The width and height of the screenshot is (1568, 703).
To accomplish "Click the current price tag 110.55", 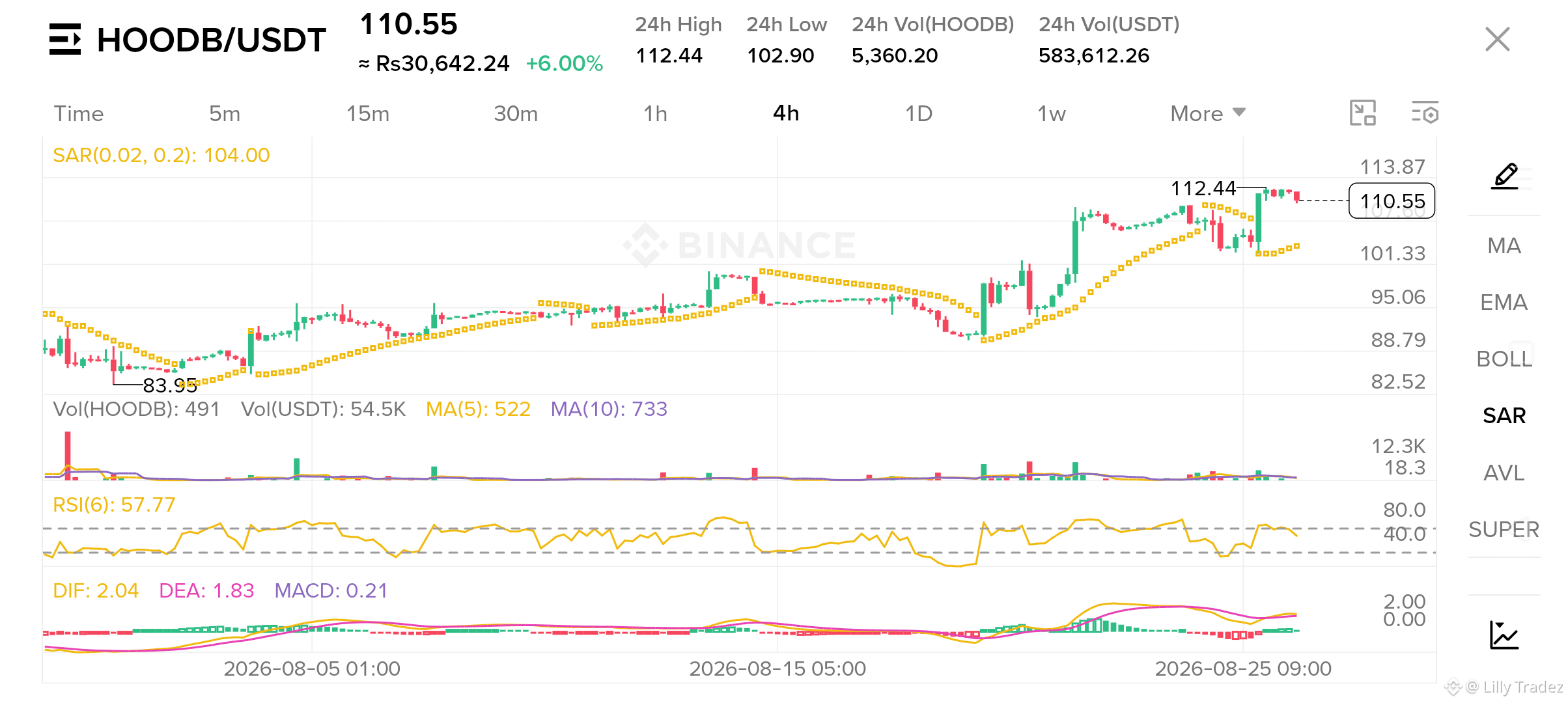I will [1392, 201].
